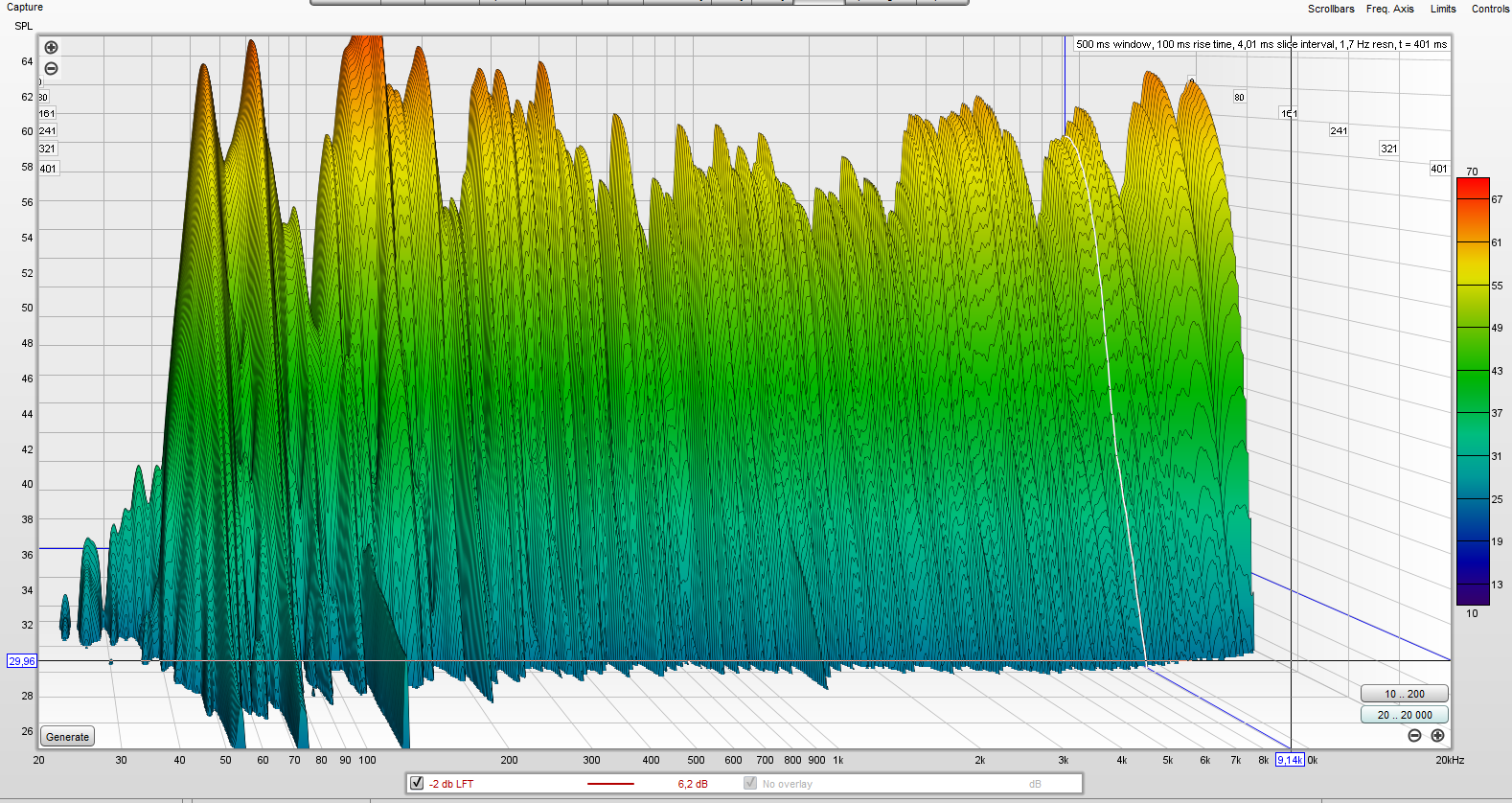Screen dimensions: 1512x803
Task: Zoom in the SPL vertical axis
Action: (52, 47)
